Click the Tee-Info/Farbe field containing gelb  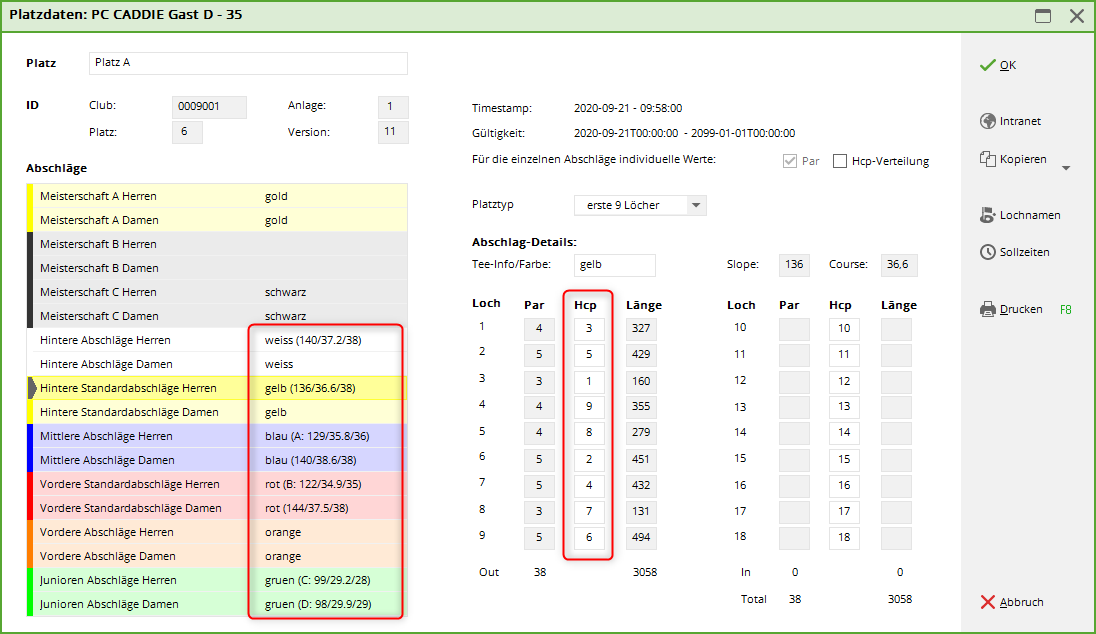tap(615, 265)
